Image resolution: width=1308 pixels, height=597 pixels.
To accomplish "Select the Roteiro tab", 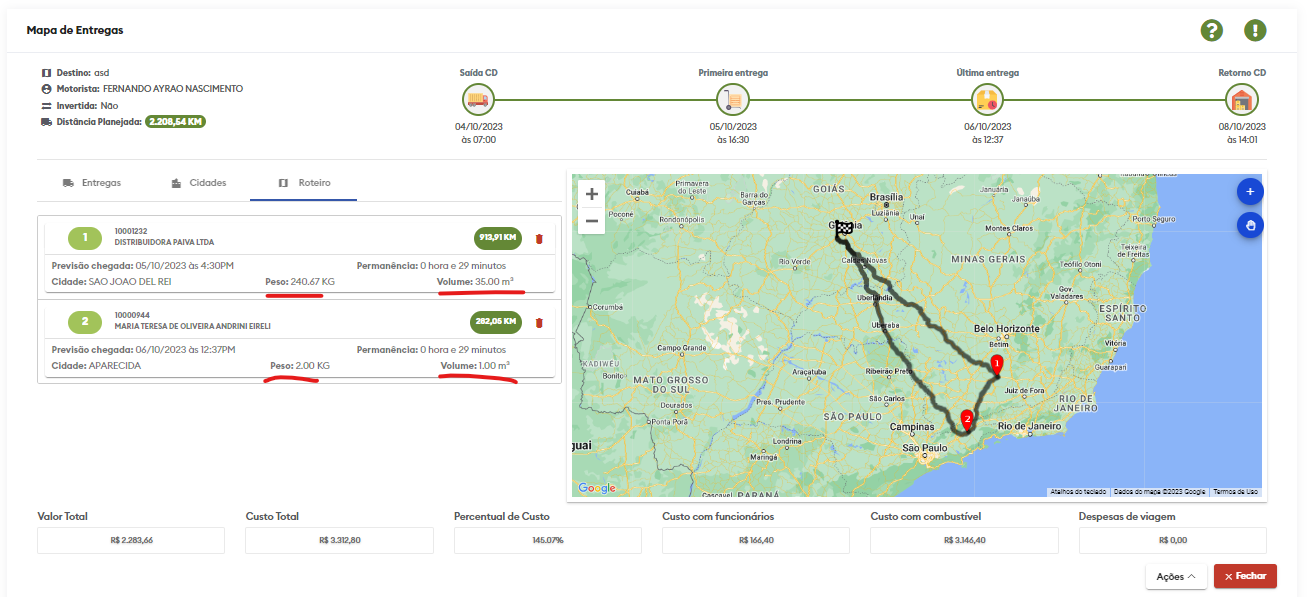I will 304,183.
